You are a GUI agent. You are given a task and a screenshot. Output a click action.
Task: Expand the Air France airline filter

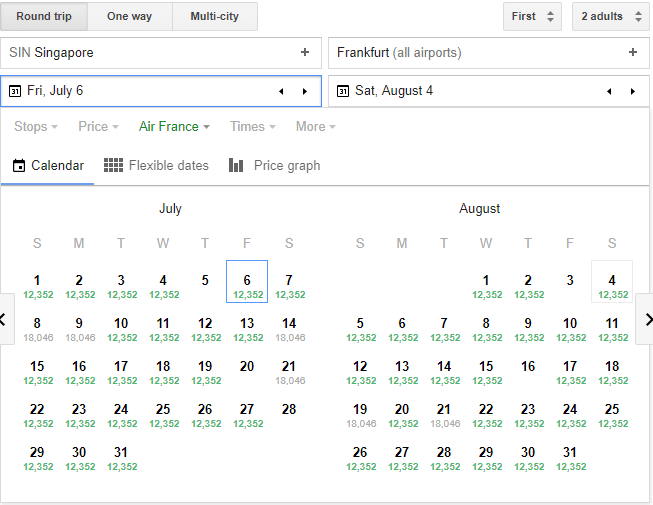click(x=174, y=126)
